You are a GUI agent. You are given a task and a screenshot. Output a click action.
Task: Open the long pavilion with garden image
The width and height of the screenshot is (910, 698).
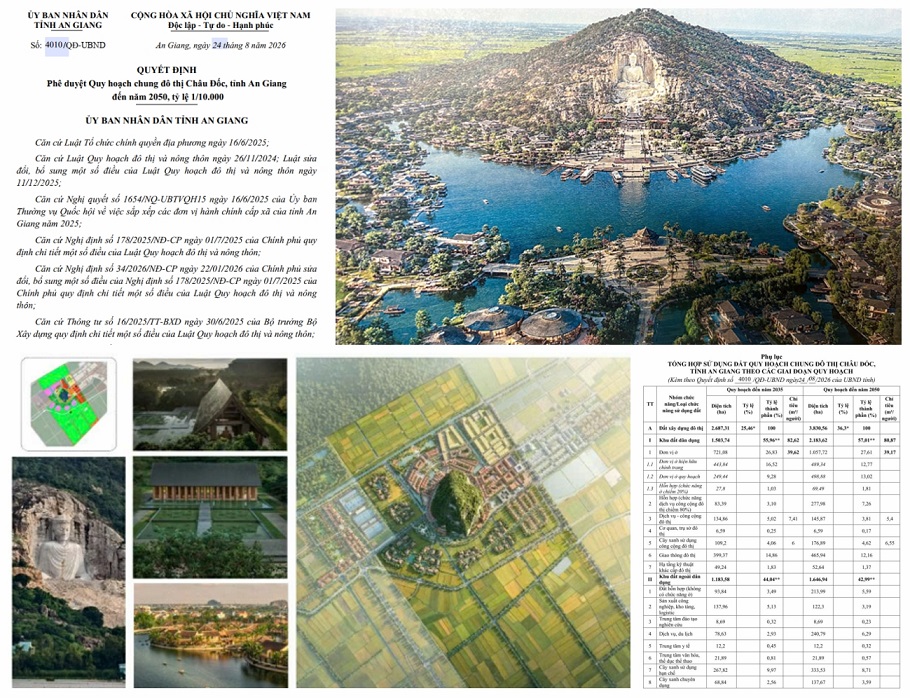210,517
